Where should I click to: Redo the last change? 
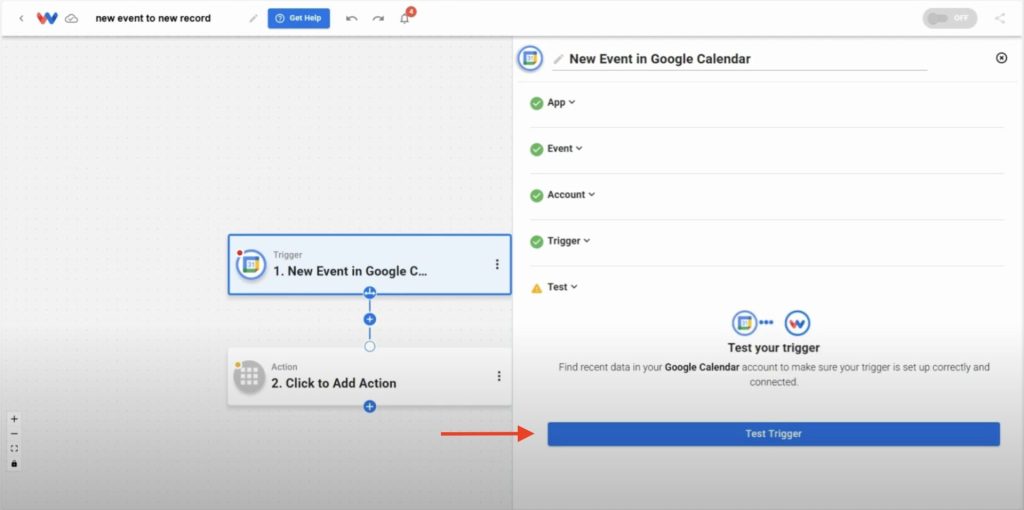pos(378,18)
